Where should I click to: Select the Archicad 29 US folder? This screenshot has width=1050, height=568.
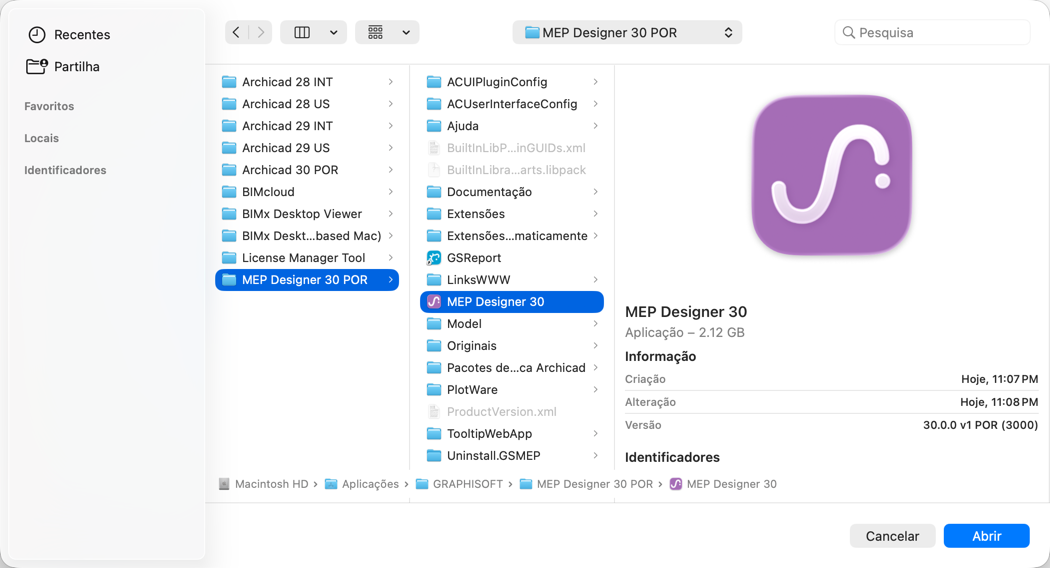pos(307,147)
